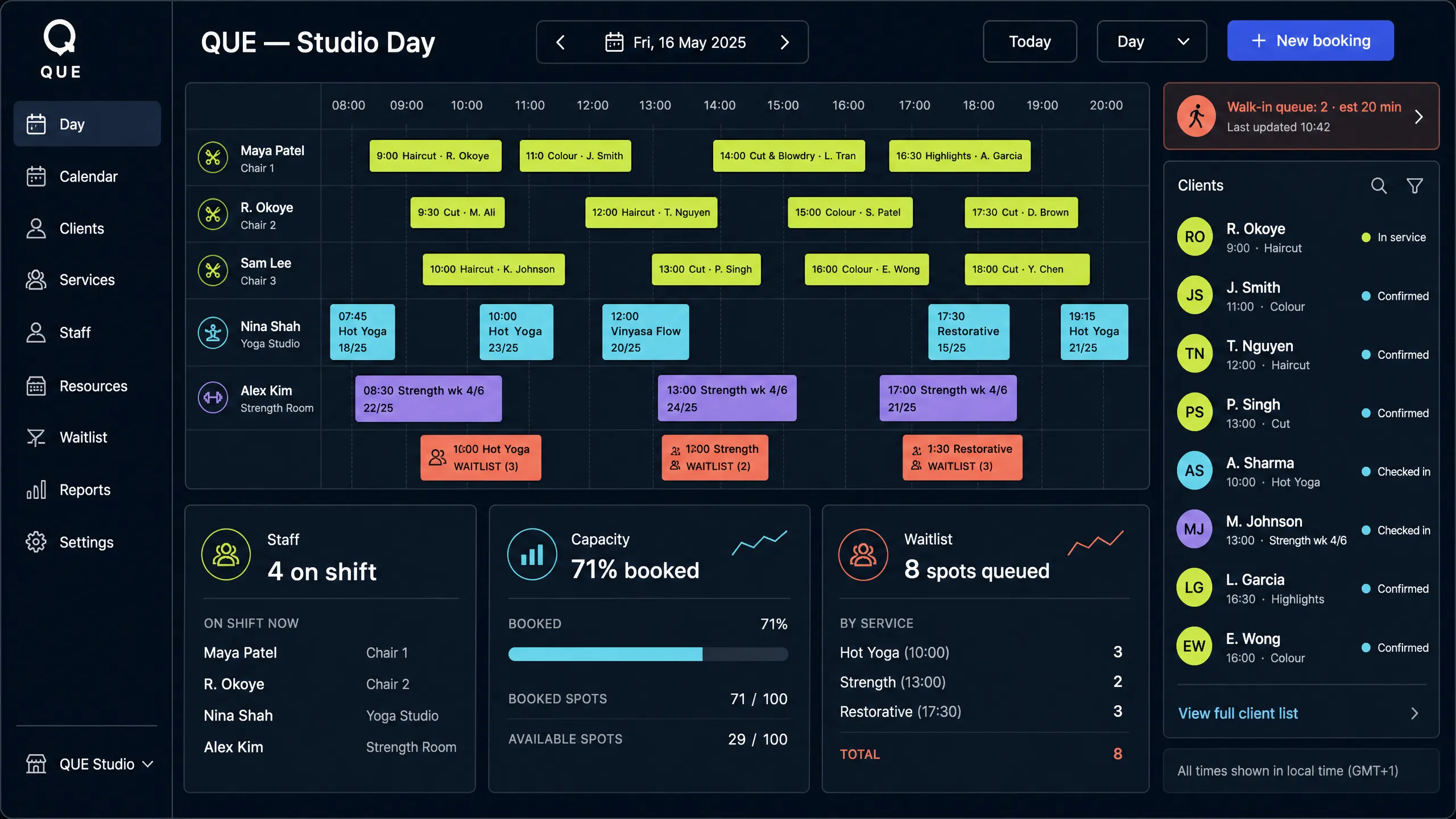1456x819 pixels.
Task: Expand the walk-in queue chevron
Action: [x=1419, y=117]
